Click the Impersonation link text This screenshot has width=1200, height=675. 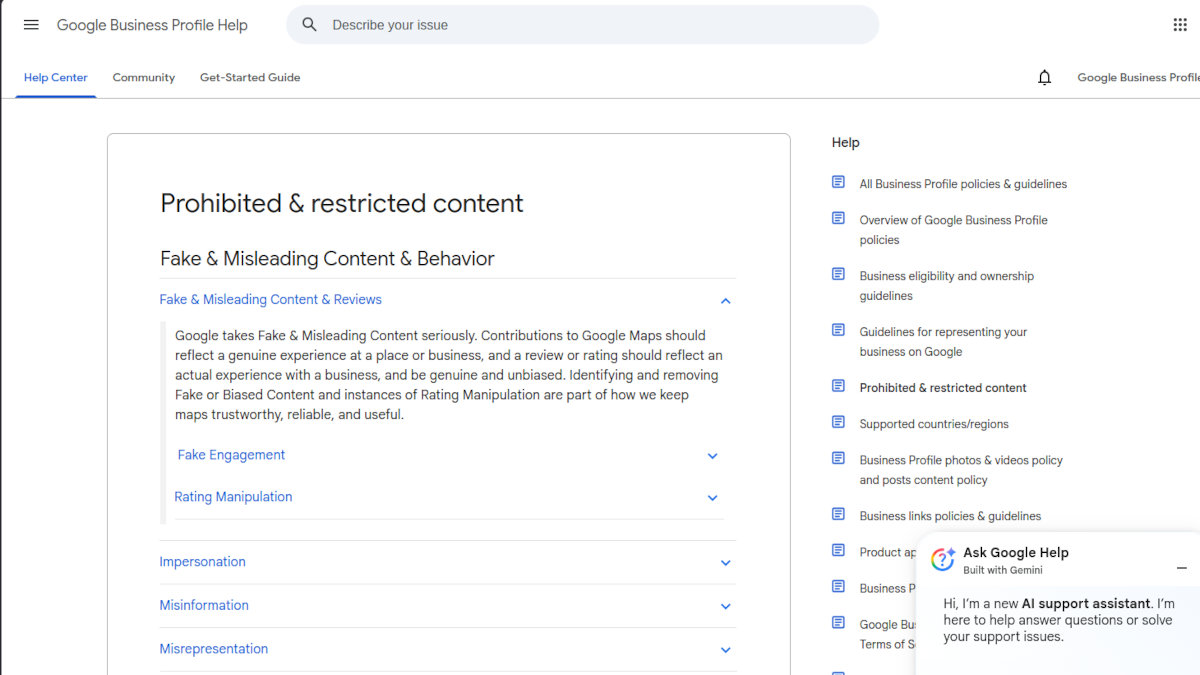[202, 562]
